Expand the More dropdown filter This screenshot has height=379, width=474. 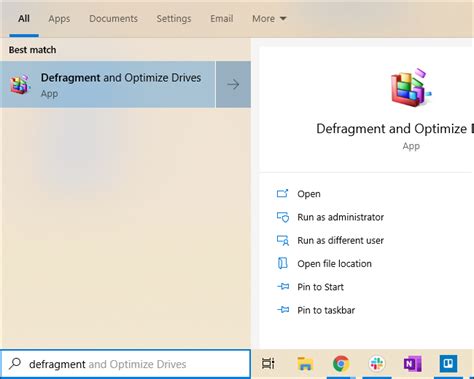[269, 19]
